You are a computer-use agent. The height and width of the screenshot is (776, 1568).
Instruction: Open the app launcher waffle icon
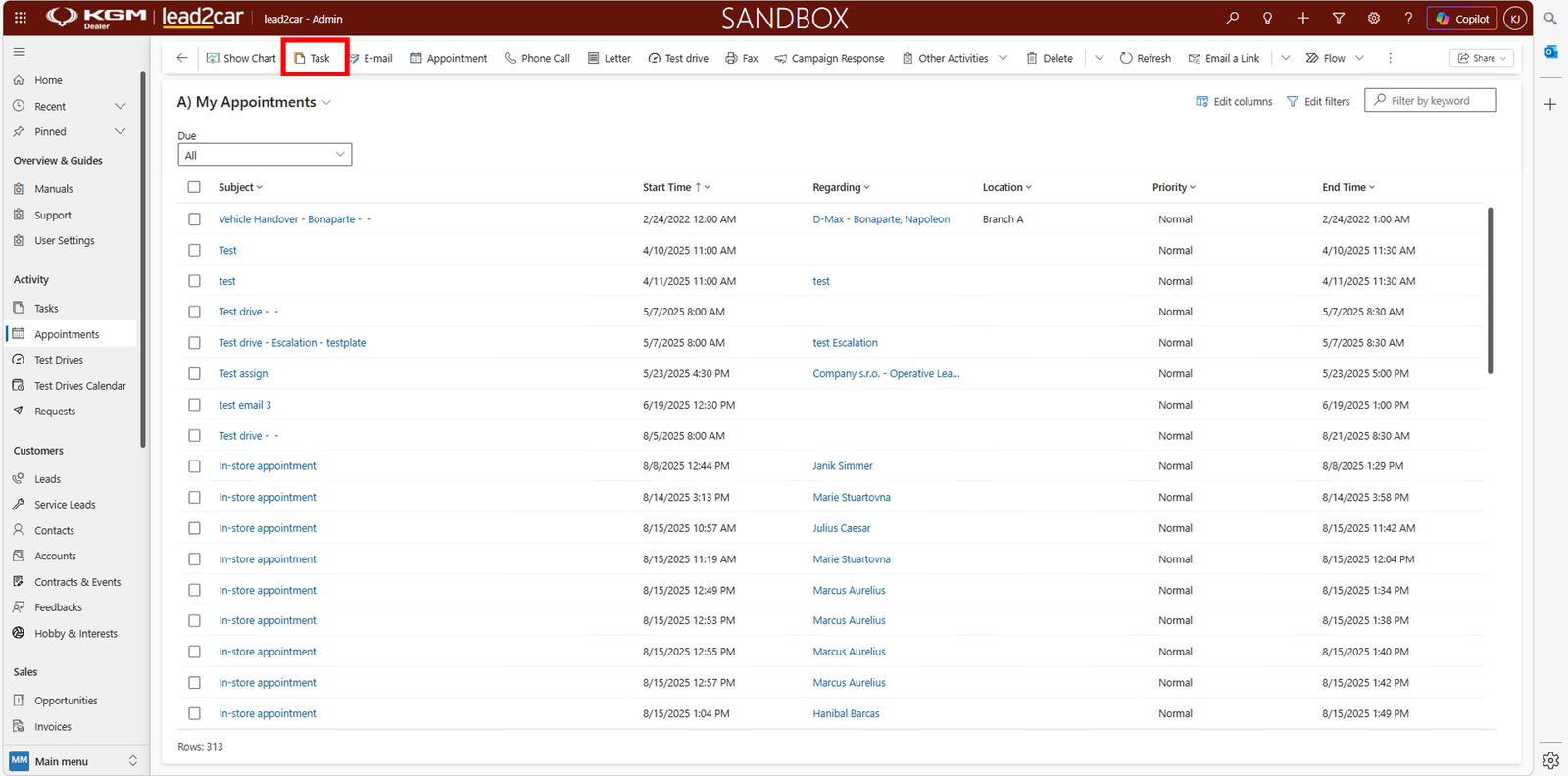[x=21, y=18]
